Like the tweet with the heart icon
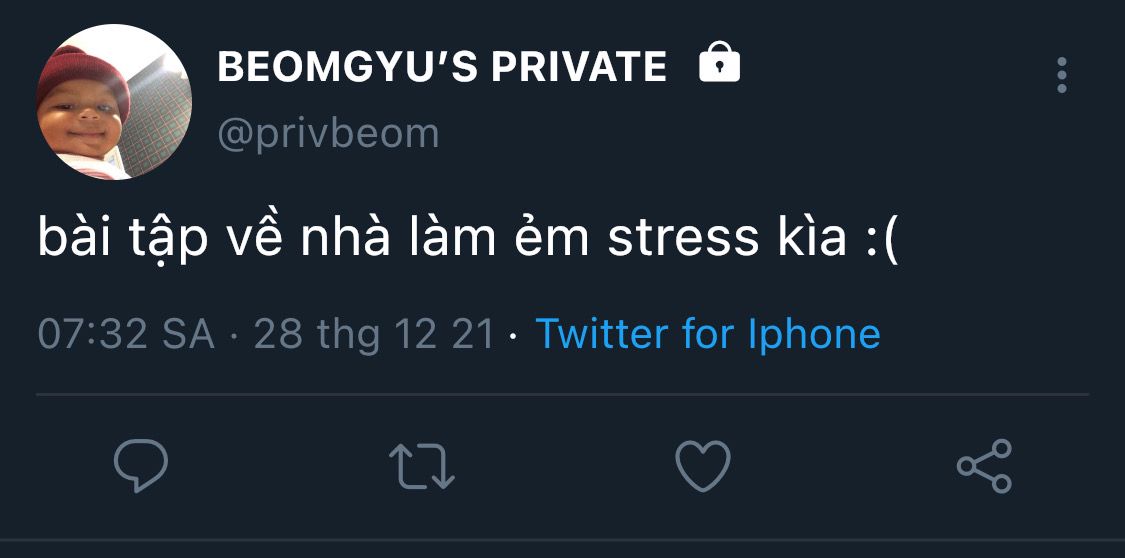The image size is (1125, 558). [703, 466]
